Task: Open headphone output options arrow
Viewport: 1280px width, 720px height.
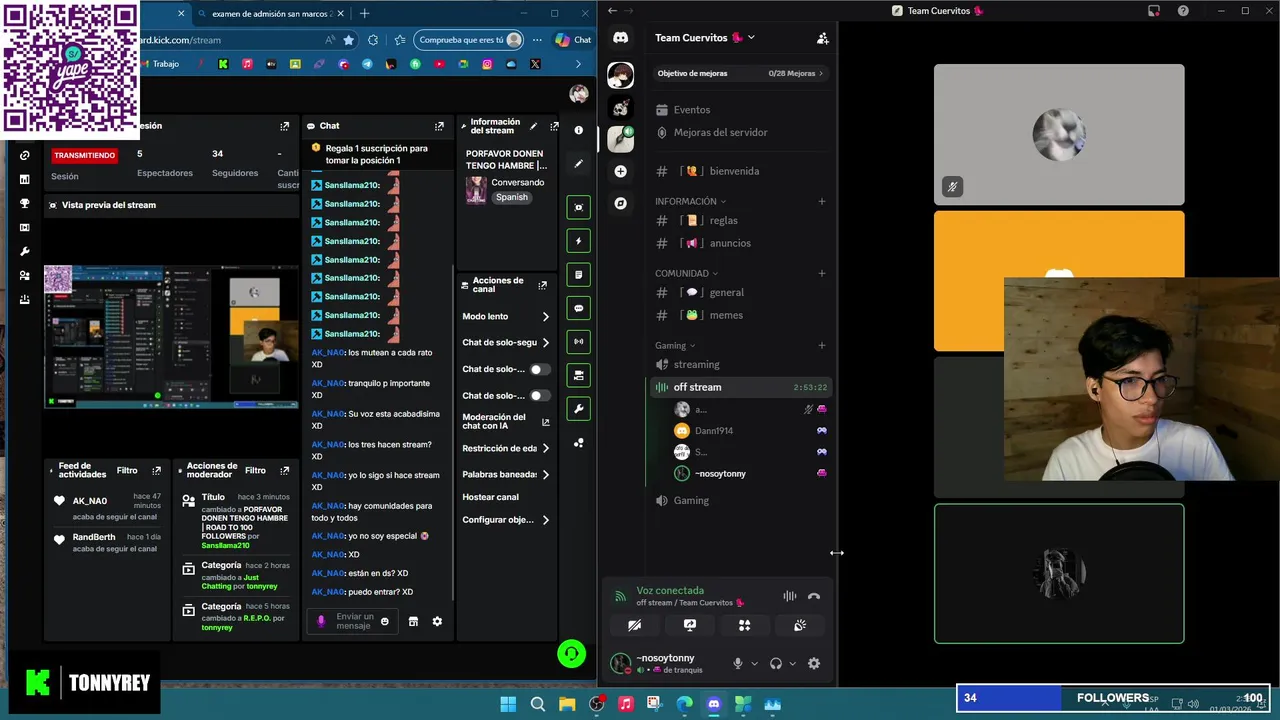Action: tap(792, 663)
